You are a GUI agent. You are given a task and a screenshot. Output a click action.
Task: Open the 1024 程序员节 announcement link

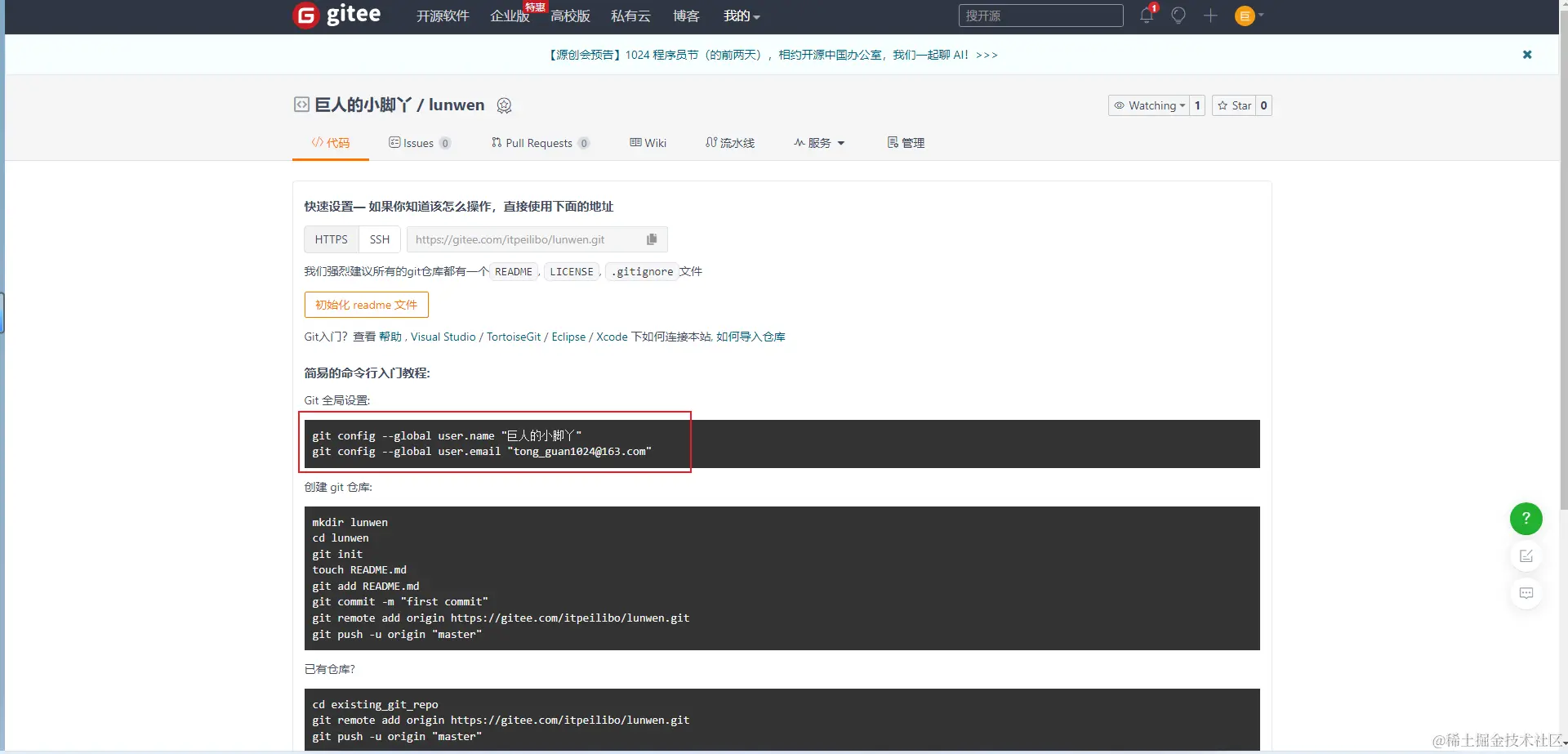point(773,55)
